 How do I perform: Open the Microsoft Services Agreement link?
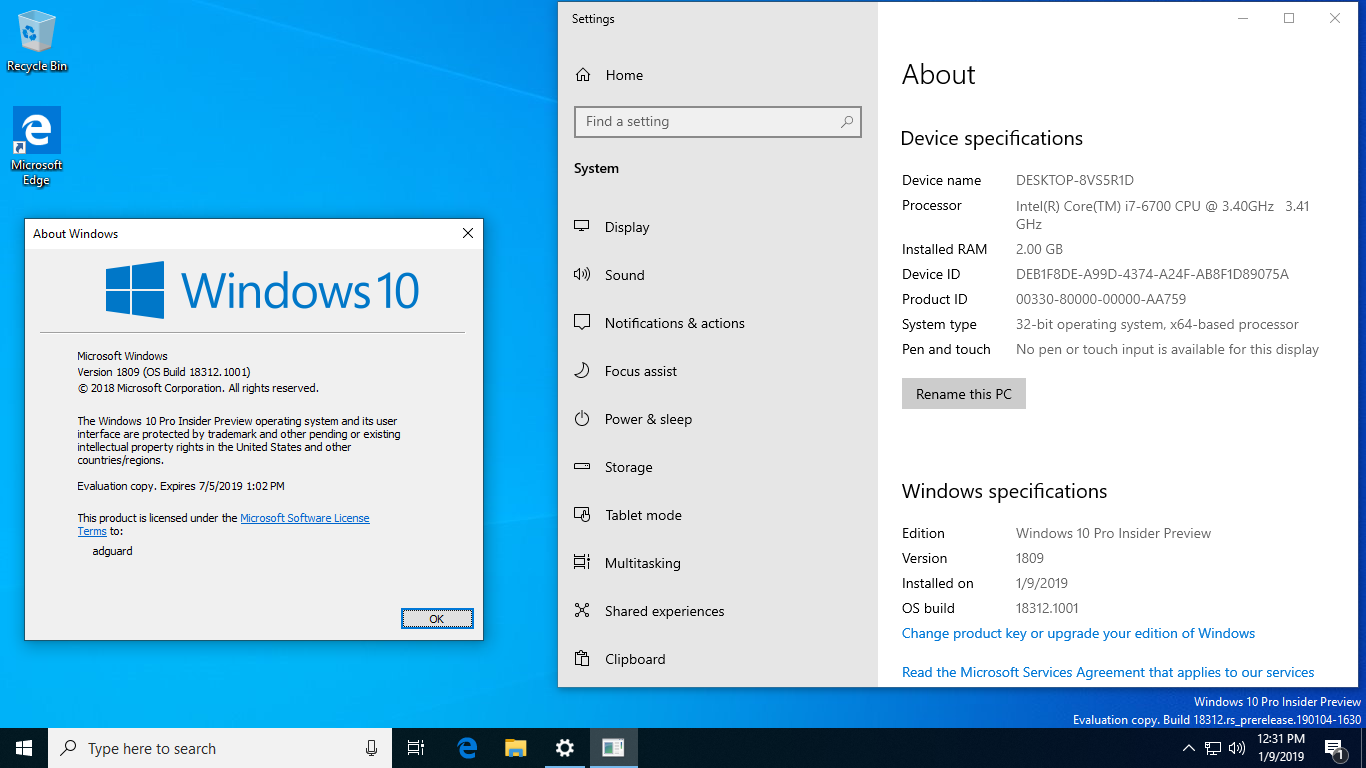click(x=1108, y=672)
